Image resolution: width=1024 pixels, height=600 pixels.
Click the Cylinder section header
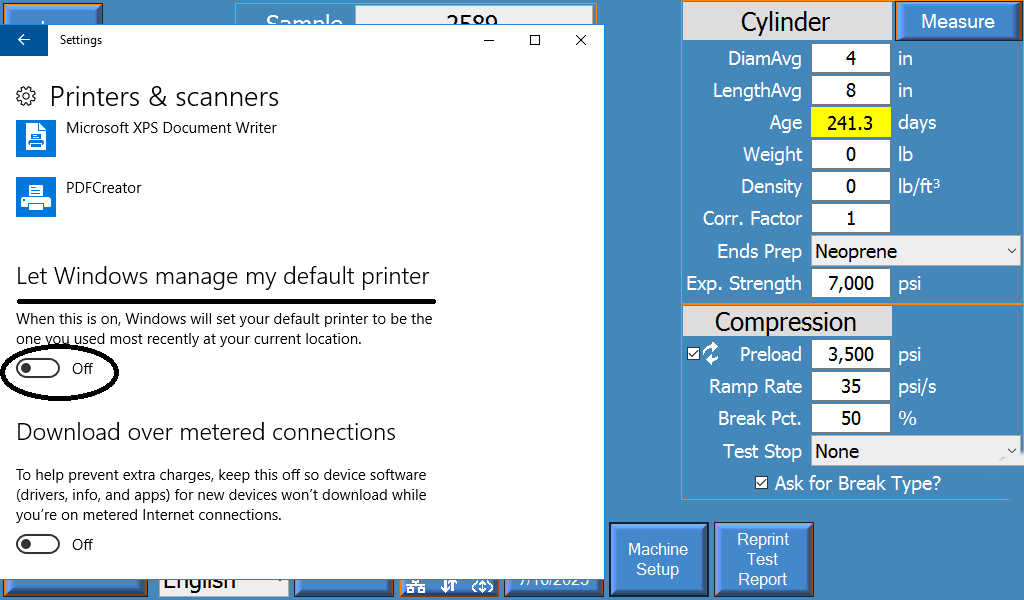(x=786, y=22)
